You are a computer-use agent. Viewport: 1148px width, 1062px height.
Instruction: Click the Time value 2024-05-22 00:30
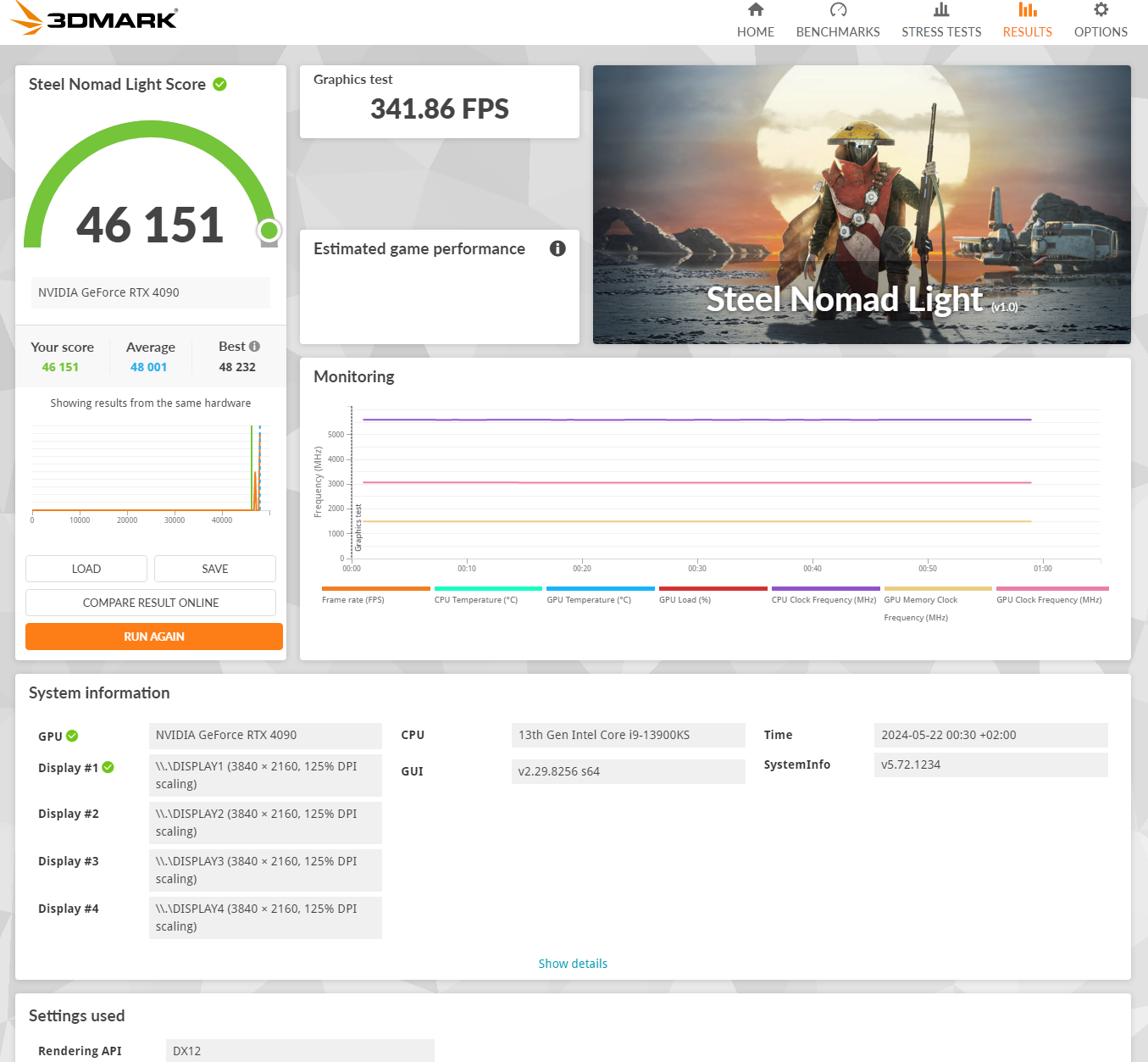pyautogui.click(x=991, y=735)
